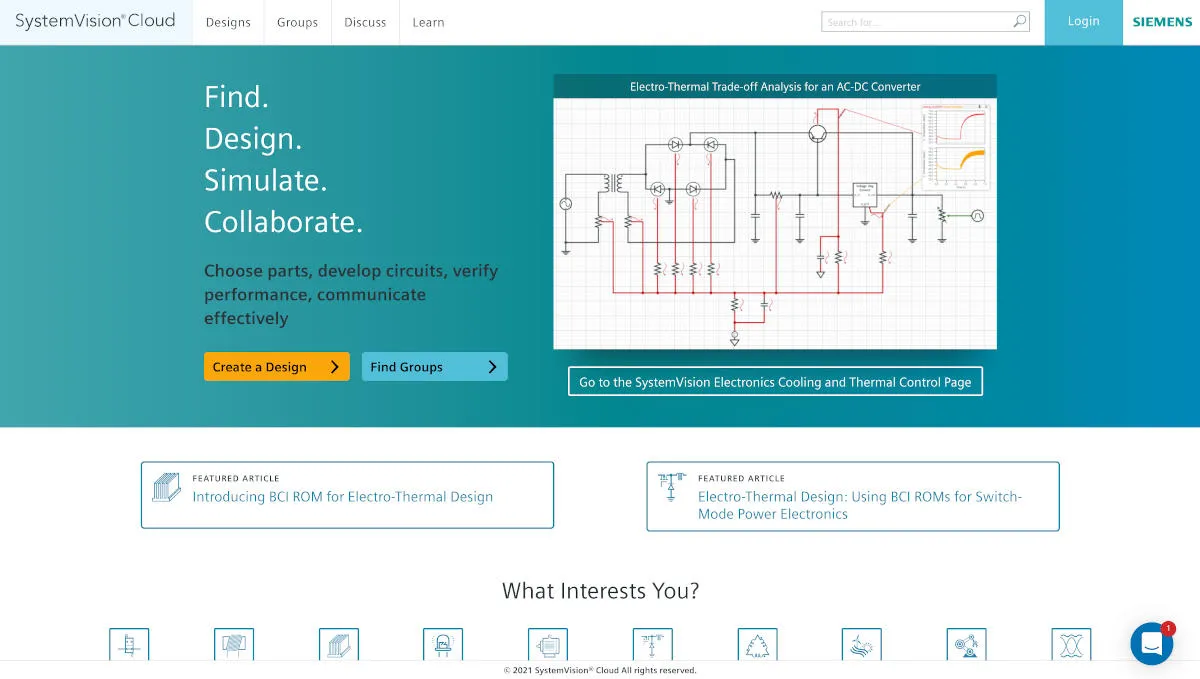1200x679 pixels.
Task: Select the power line tower interest icon
Action: pos(653,644)
